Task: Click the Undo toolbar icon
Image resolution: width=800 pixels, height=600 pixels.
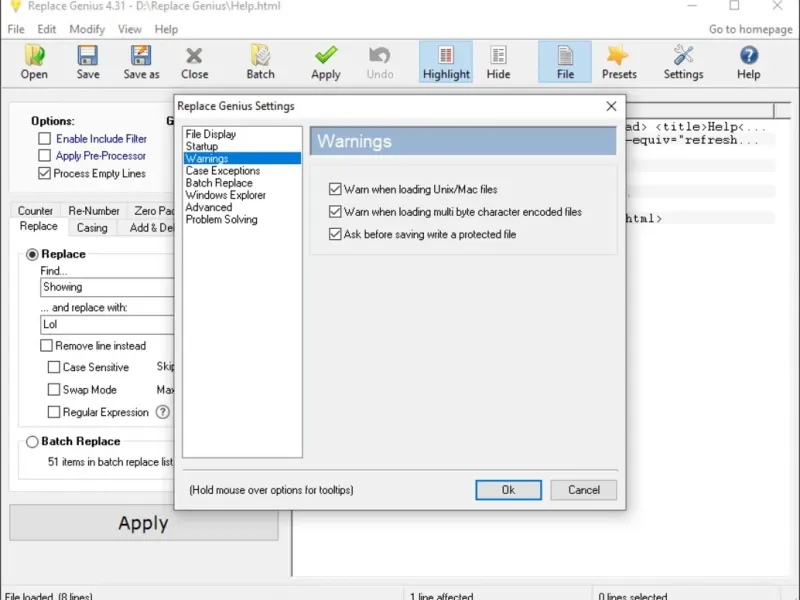Action: [380, 62]
